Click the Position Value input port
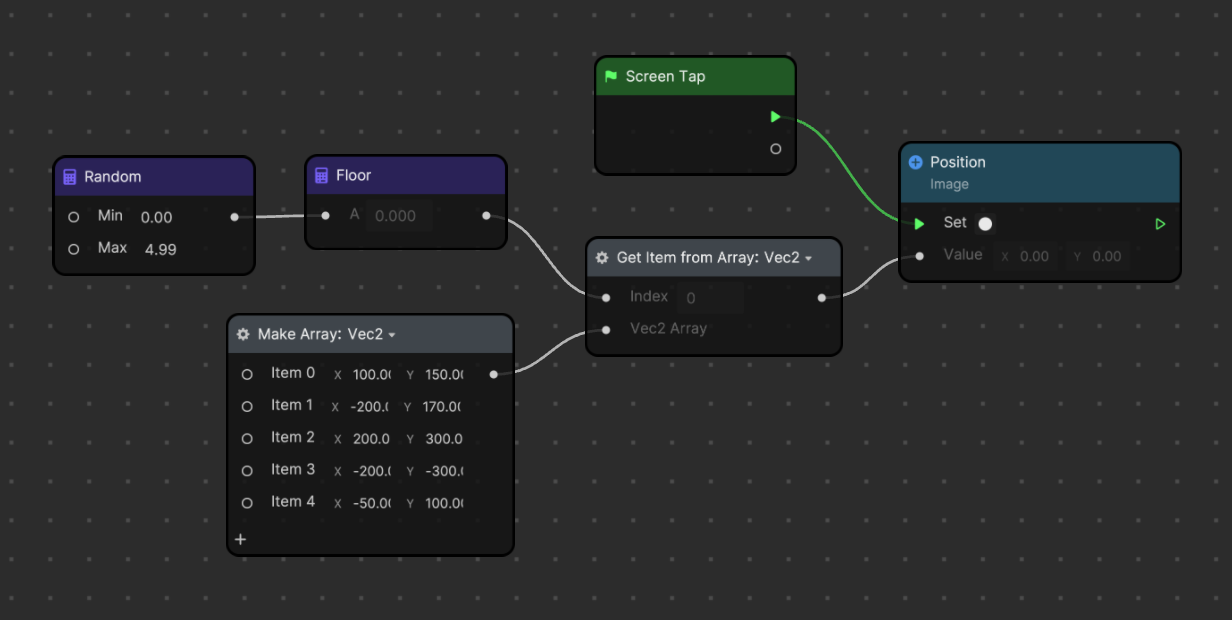The height and width of the screenshot is (620, 1232). tap(919, 255)
